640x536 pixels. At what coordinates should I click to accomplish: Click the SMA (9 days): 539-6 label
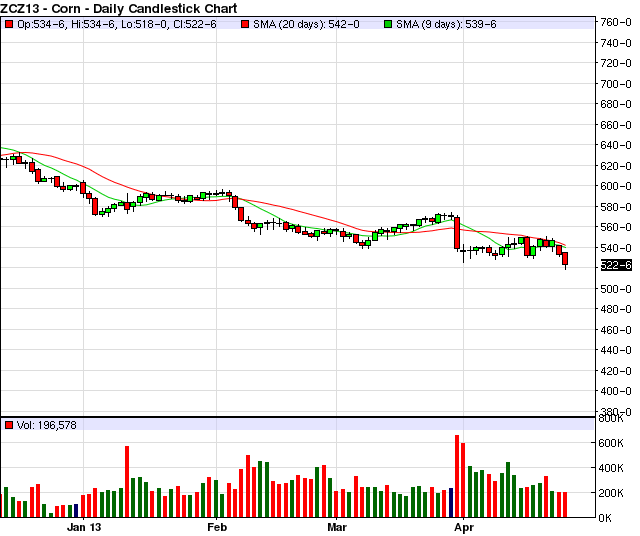(x=446, y=24)
